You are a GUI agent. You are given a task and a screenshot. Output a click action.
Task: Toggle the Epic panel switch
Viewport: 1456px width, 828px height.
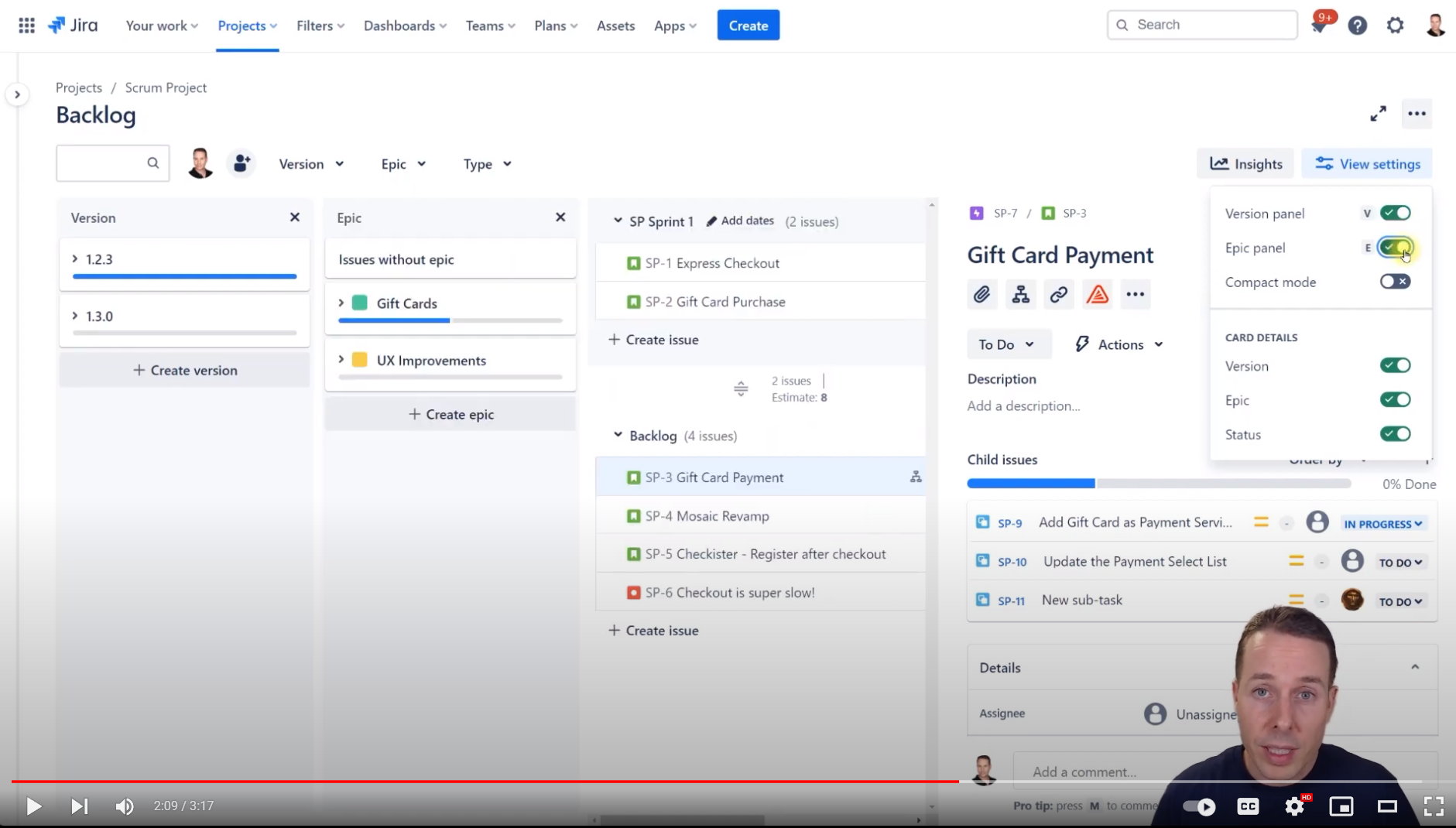tap(1395, 248)
